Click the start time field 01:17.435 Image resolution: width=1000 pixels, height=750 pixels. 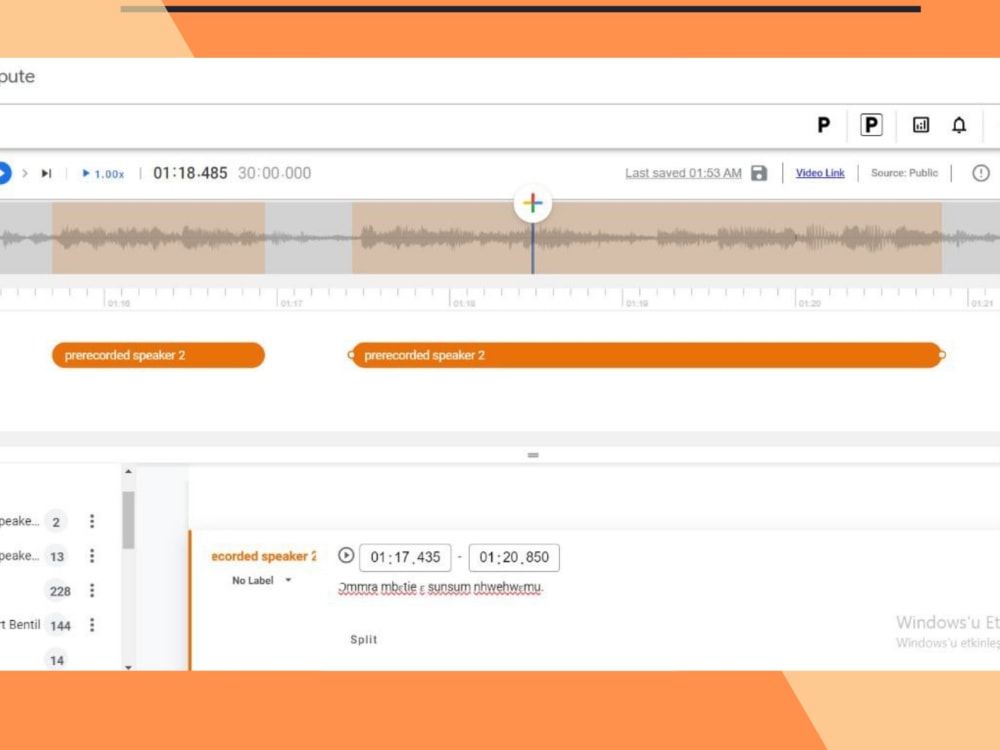pos(405,557)
